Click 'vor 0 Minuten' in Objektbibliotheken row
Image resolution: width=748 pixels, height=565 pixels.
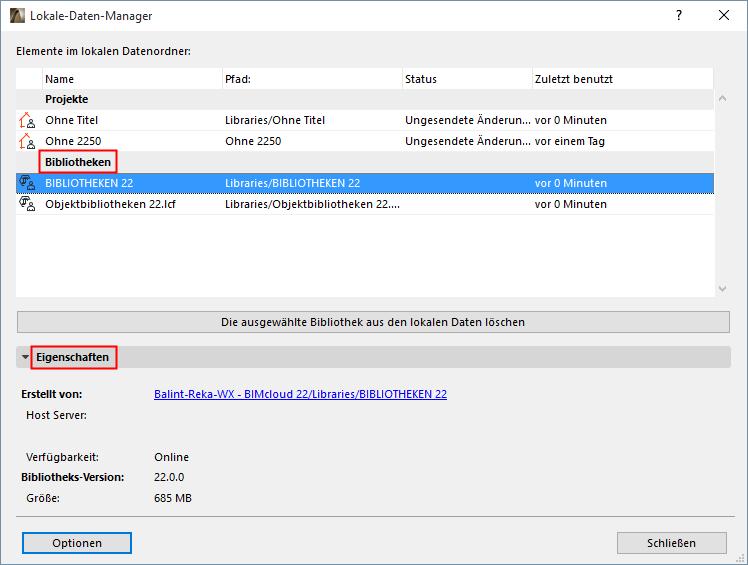click(x=571, y=204)
